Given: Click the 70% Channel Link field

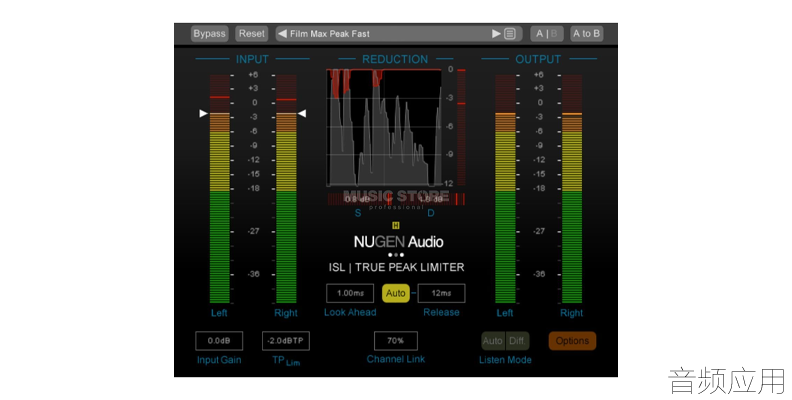Looking at the screenshot, I should [395, 341].
